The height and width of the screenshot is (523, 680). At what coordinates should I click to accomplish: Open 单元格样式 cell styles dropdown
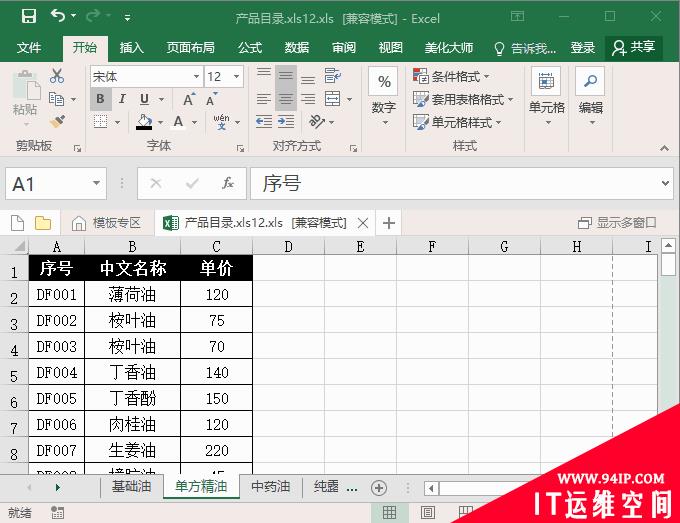pos(458,122)
